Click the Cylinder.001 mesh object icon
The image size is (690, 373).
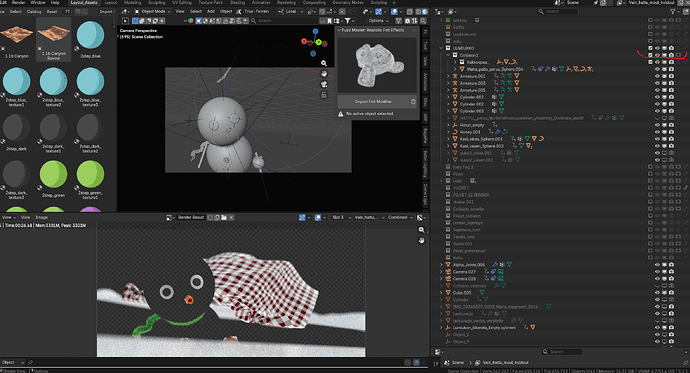[455, 97]
